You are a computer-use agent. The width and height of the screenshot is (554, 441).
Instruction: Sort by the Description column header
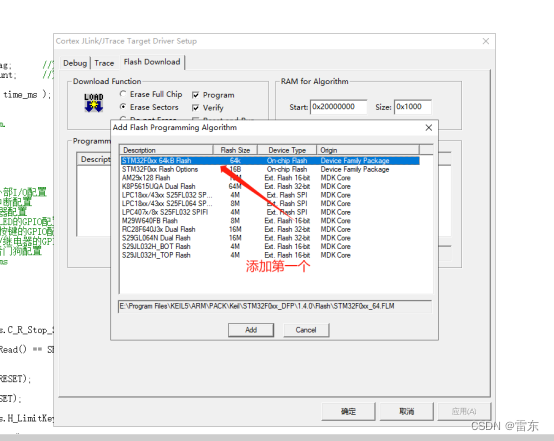pos(166,150)
